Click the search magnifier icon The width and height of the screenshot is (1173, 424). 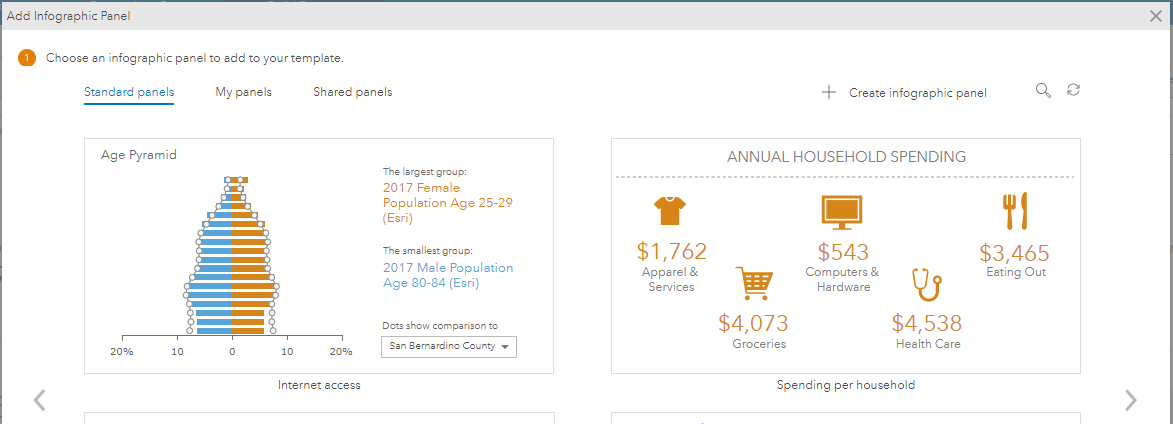1043,91
